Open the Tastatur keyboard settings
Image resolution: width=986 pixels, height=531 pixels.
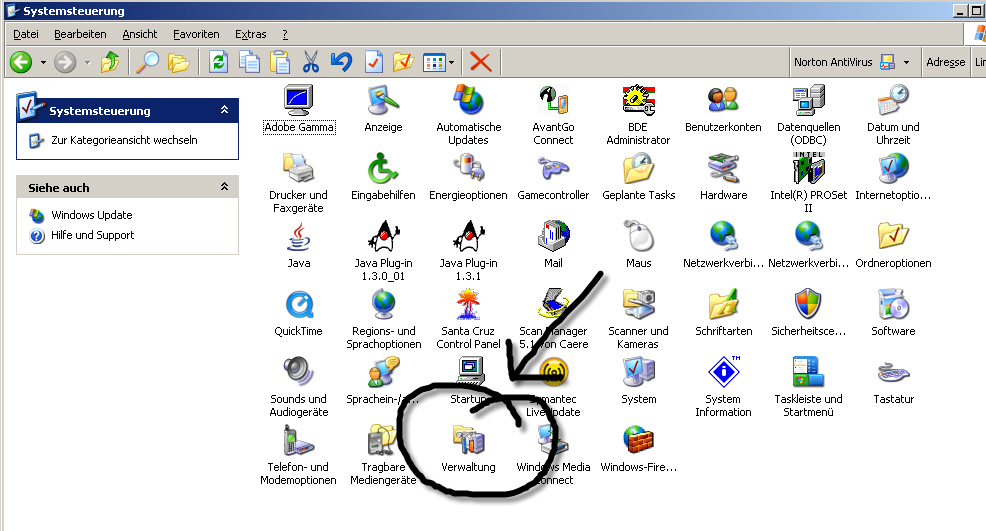893,372
